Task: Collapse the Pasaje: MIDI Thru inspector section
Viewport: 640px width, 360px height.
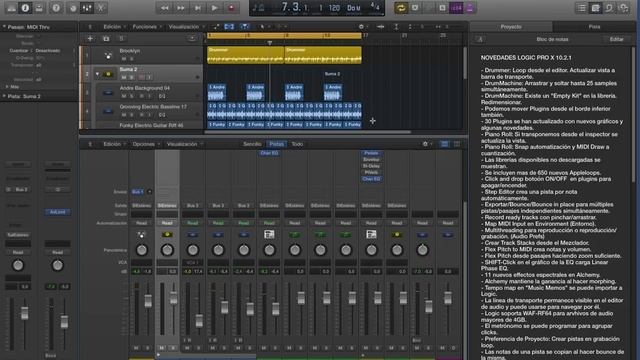Action: point(4,27)
